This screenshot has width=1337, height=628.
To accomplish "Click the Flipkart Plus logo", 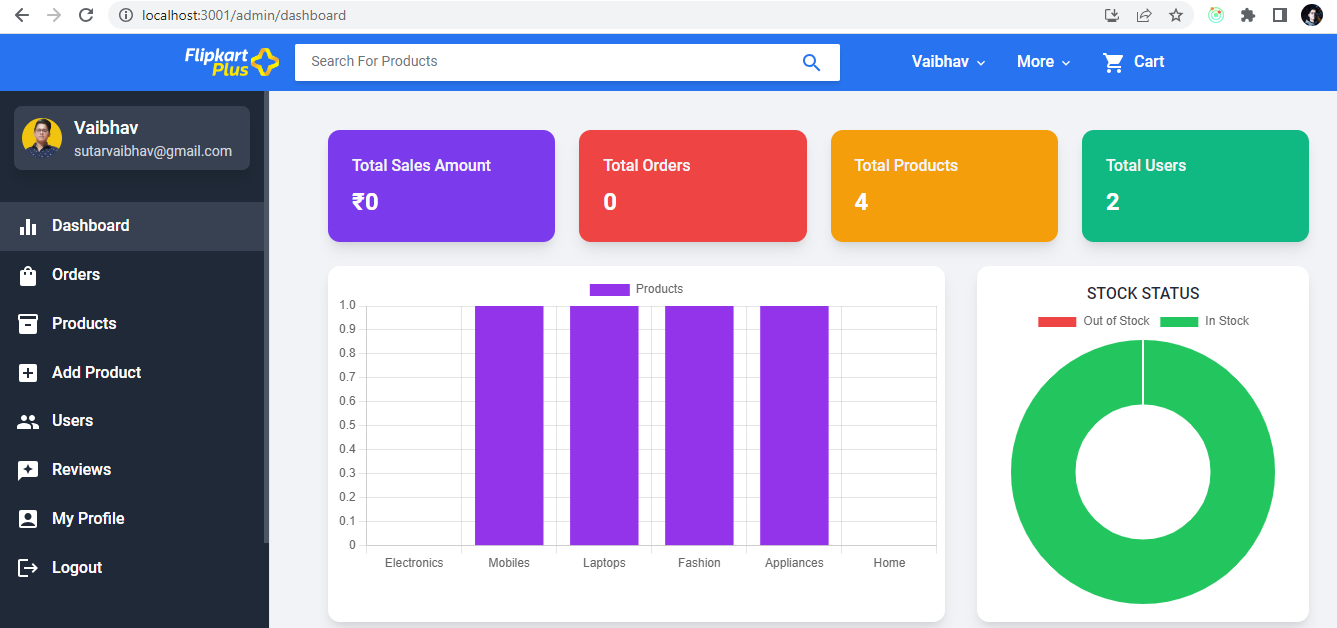I will click(231, 61).
